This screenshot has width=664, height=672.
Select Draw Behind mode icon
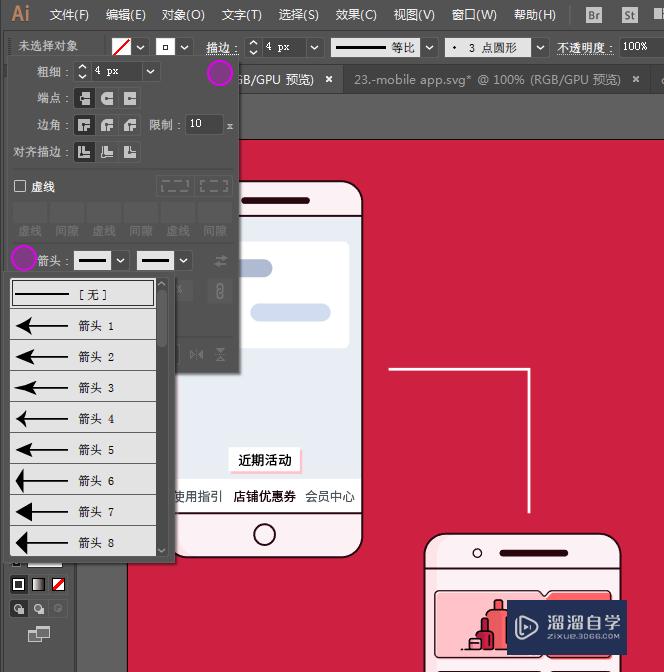coord(39,609)
